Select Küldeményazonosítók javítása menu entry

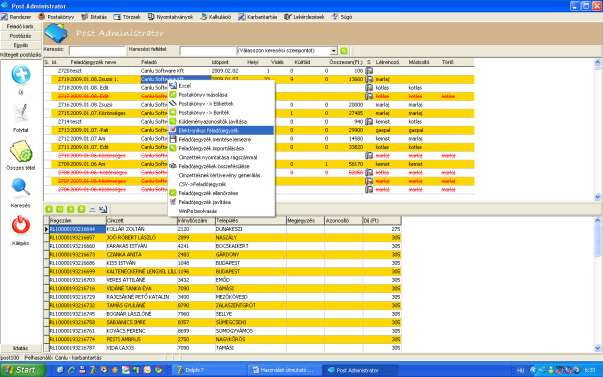221,122
